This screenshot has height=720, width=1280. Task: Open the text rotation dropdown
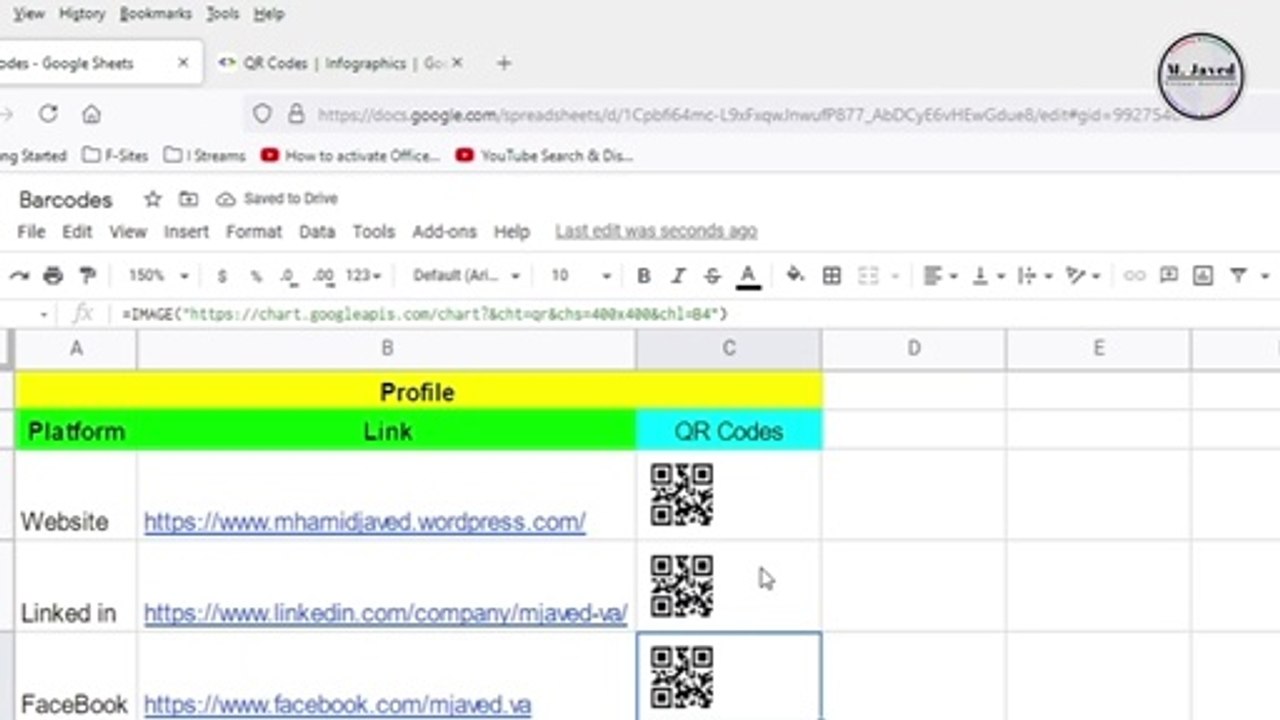pyautogui.click(x=1083, y=275)
